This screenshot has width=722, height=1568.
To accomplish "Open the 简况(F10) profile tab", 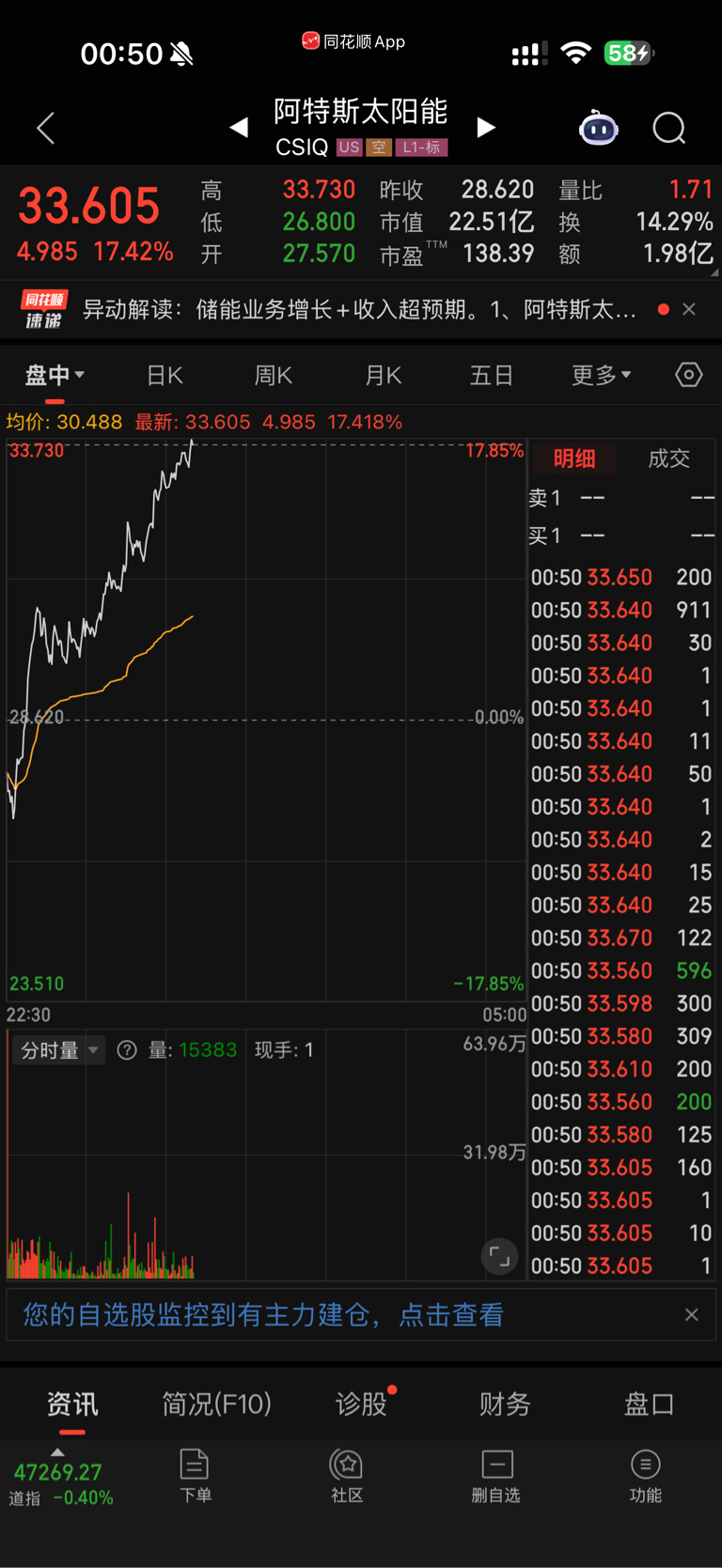I will [x=217, y=1405].
